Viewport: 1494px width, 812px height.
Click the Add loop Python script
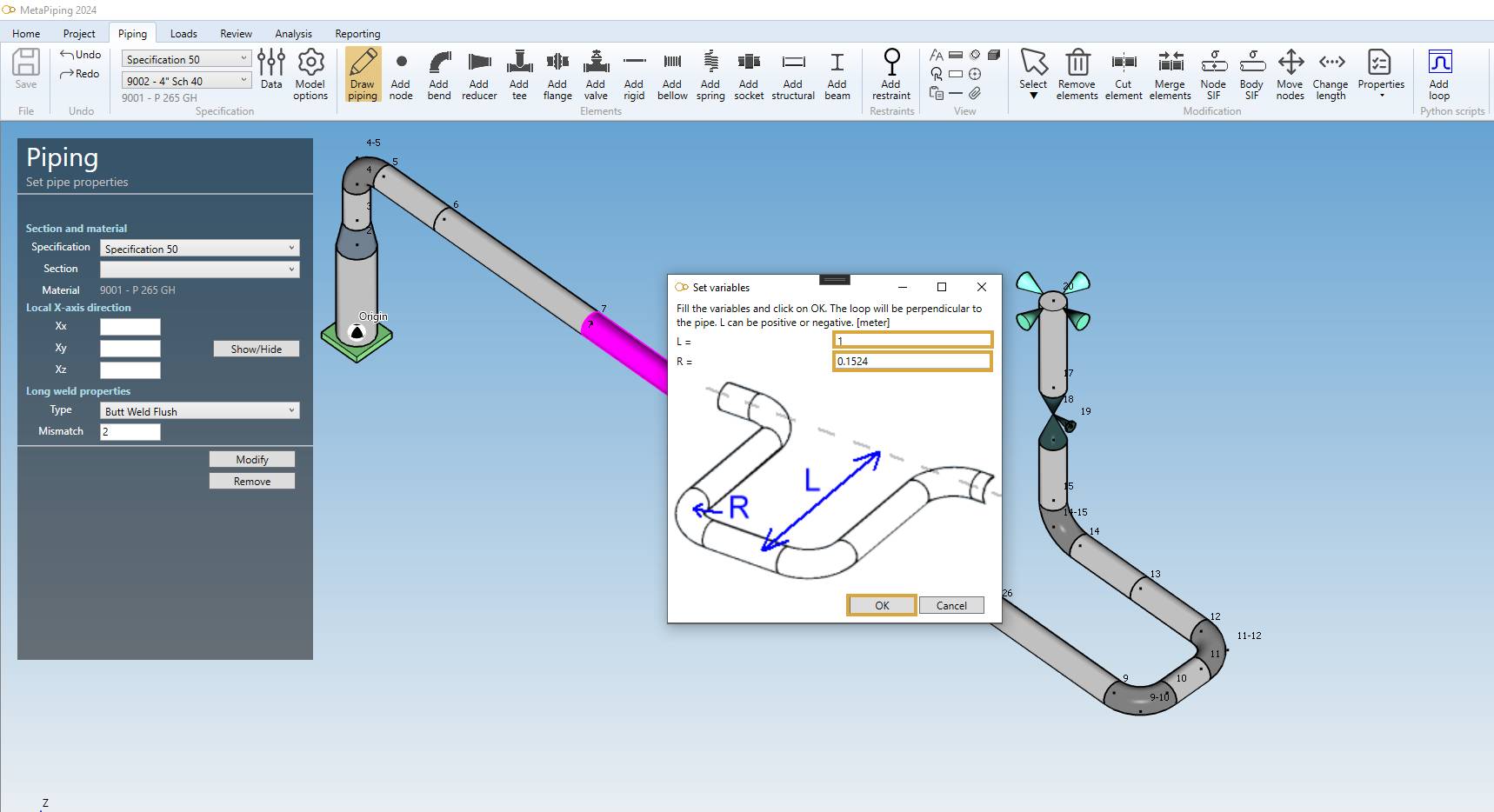tap(1439, 74)
